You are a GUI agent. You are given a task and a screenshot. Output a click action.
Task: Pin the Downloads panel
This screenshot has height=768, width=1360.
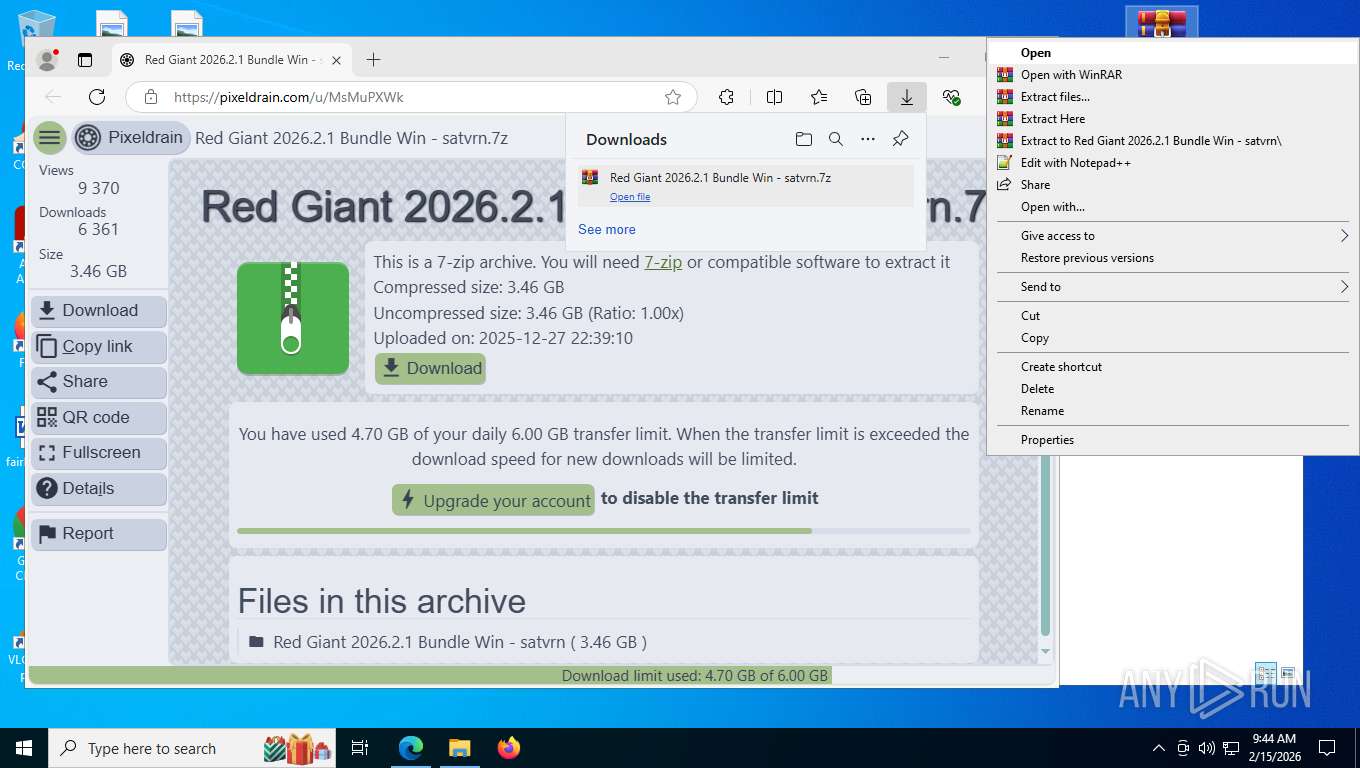[x=900, y=139]
